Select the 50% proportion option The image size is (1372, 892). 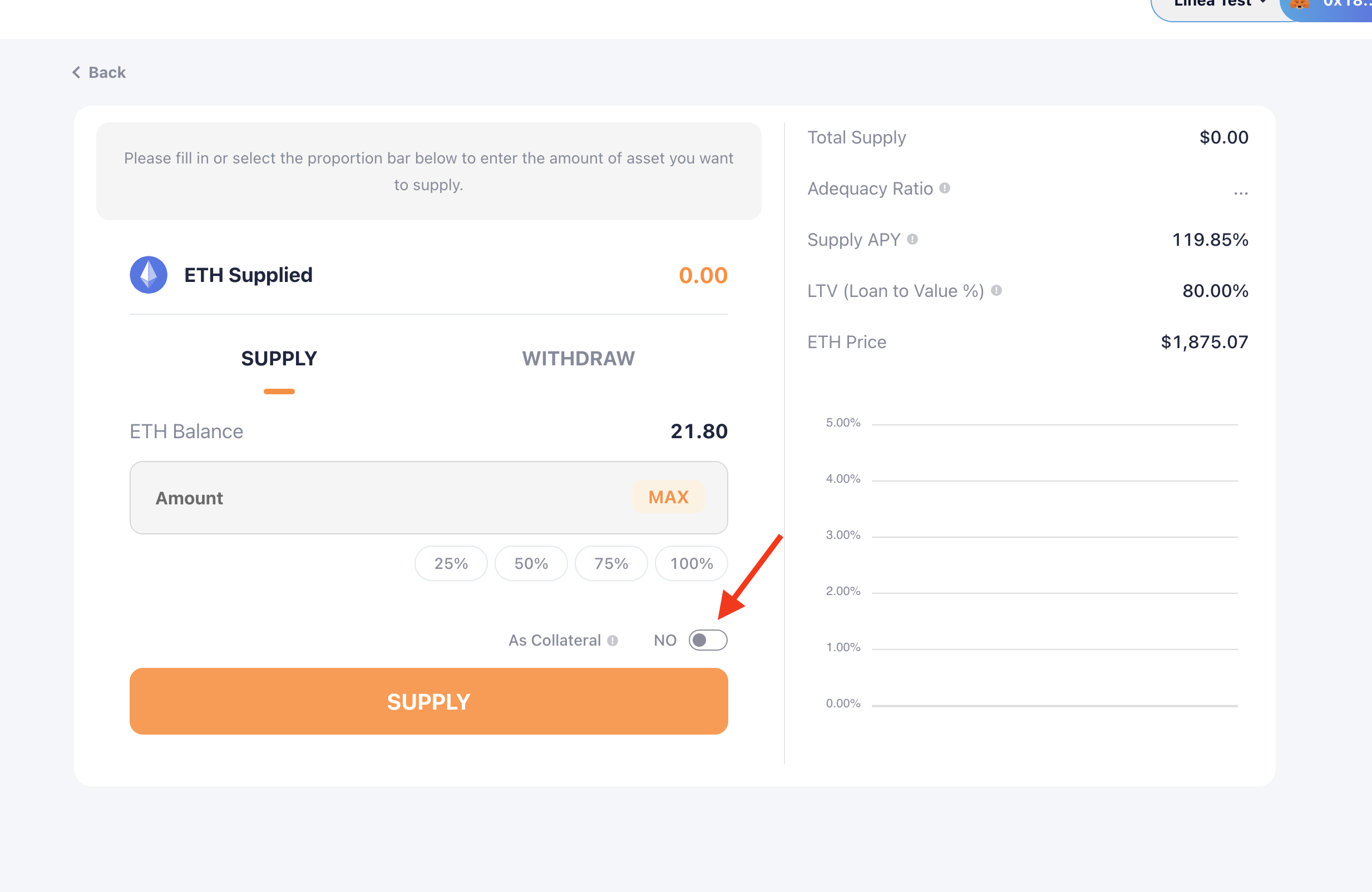(531, 563)
